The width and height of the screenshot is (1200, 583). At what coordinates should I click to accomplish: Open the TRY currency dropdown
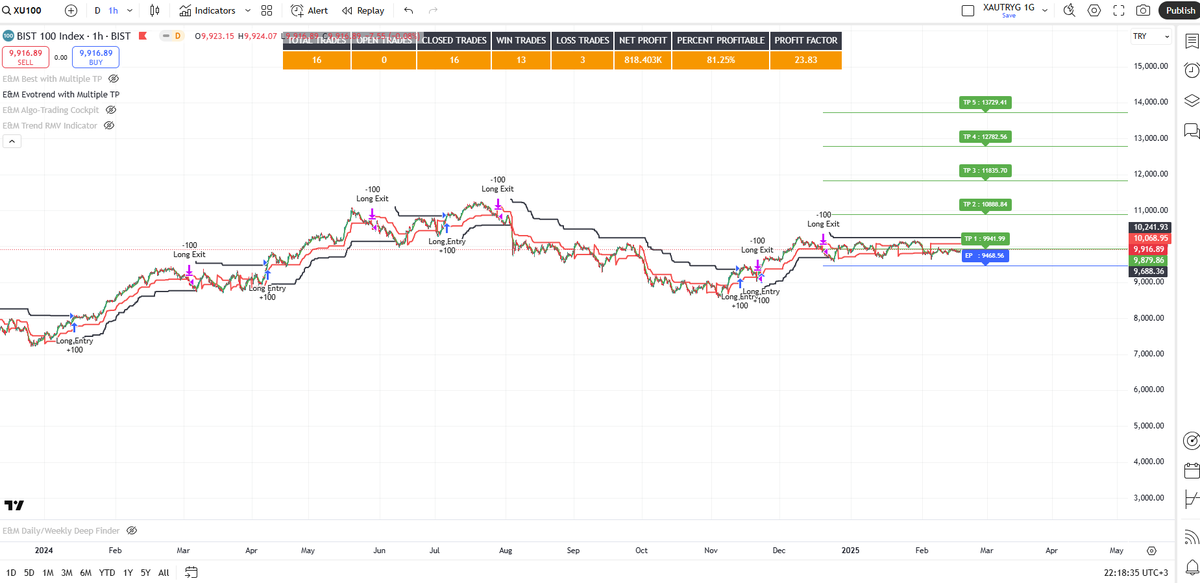point(1152,36)
